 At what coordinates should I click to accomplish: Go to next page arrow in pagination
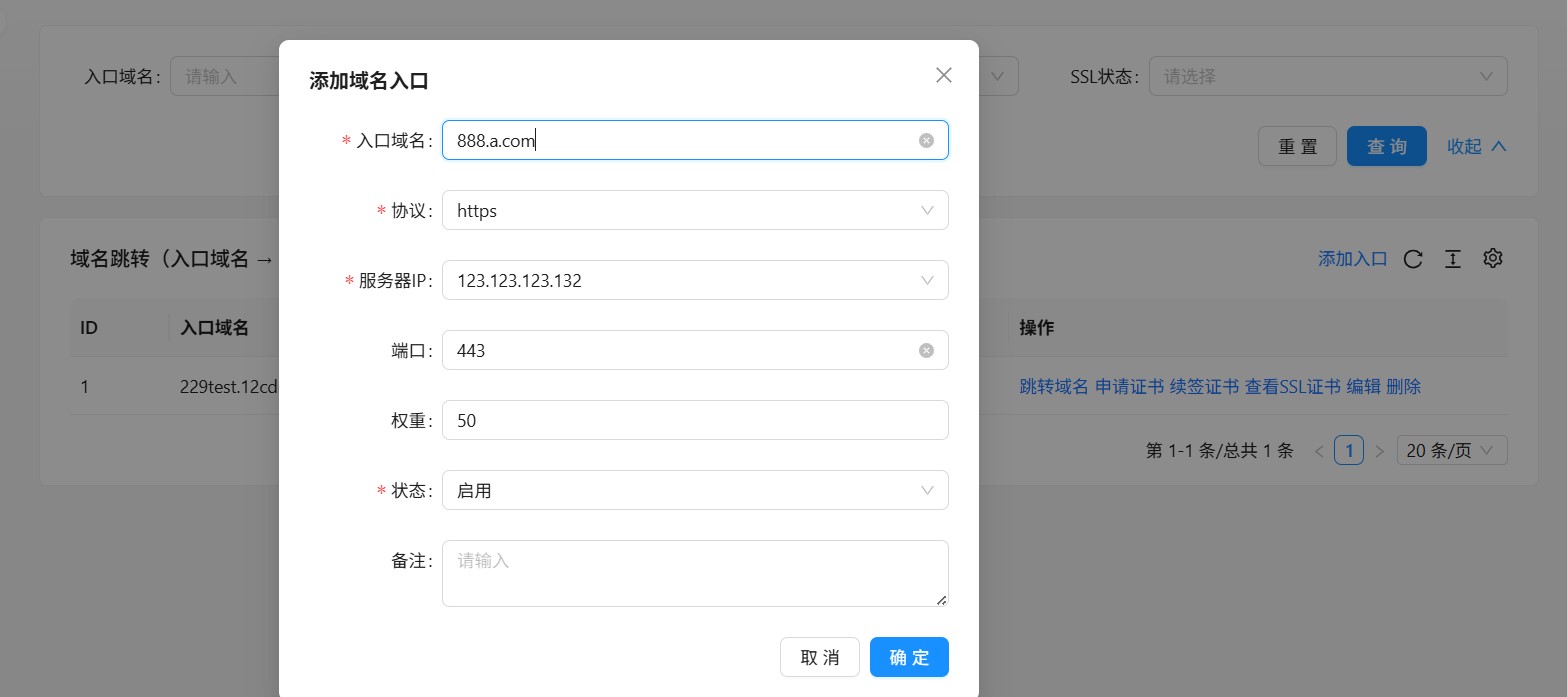pyautogui.click(x=1379, y=451)
